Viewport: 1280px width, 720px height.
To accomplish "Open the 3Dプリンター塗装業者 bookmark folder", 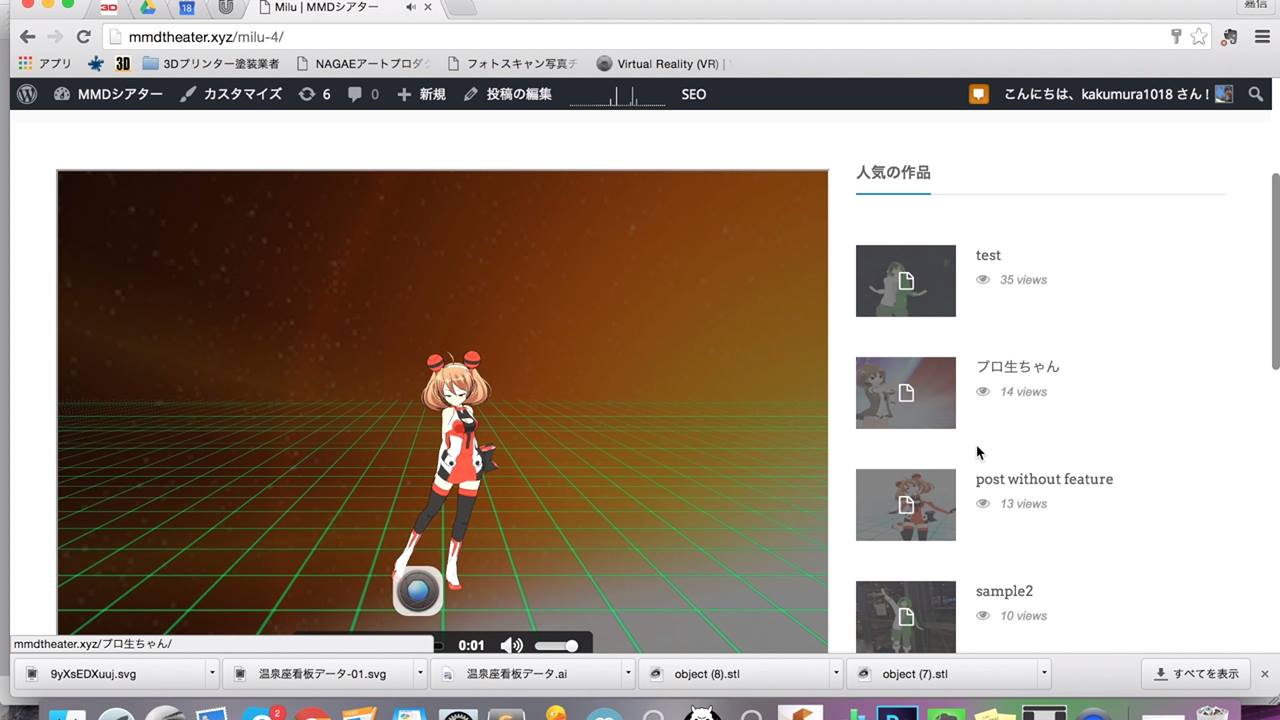I will point(211,64).
